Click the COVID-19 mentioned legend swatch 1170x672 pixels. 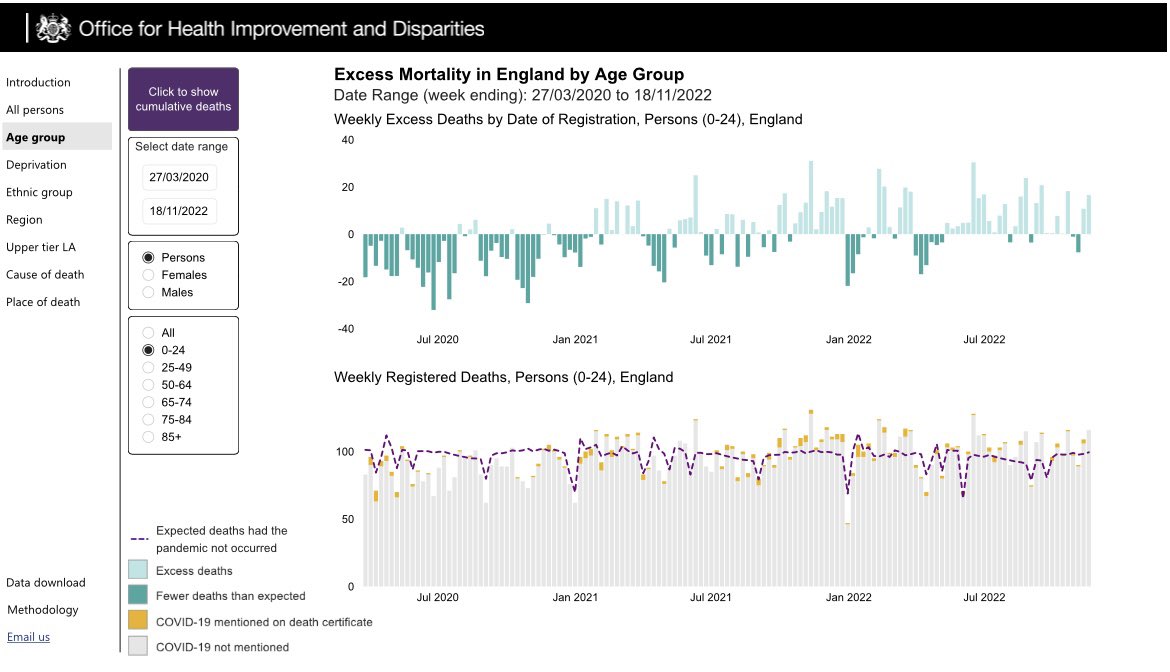[x=138, y=621]
